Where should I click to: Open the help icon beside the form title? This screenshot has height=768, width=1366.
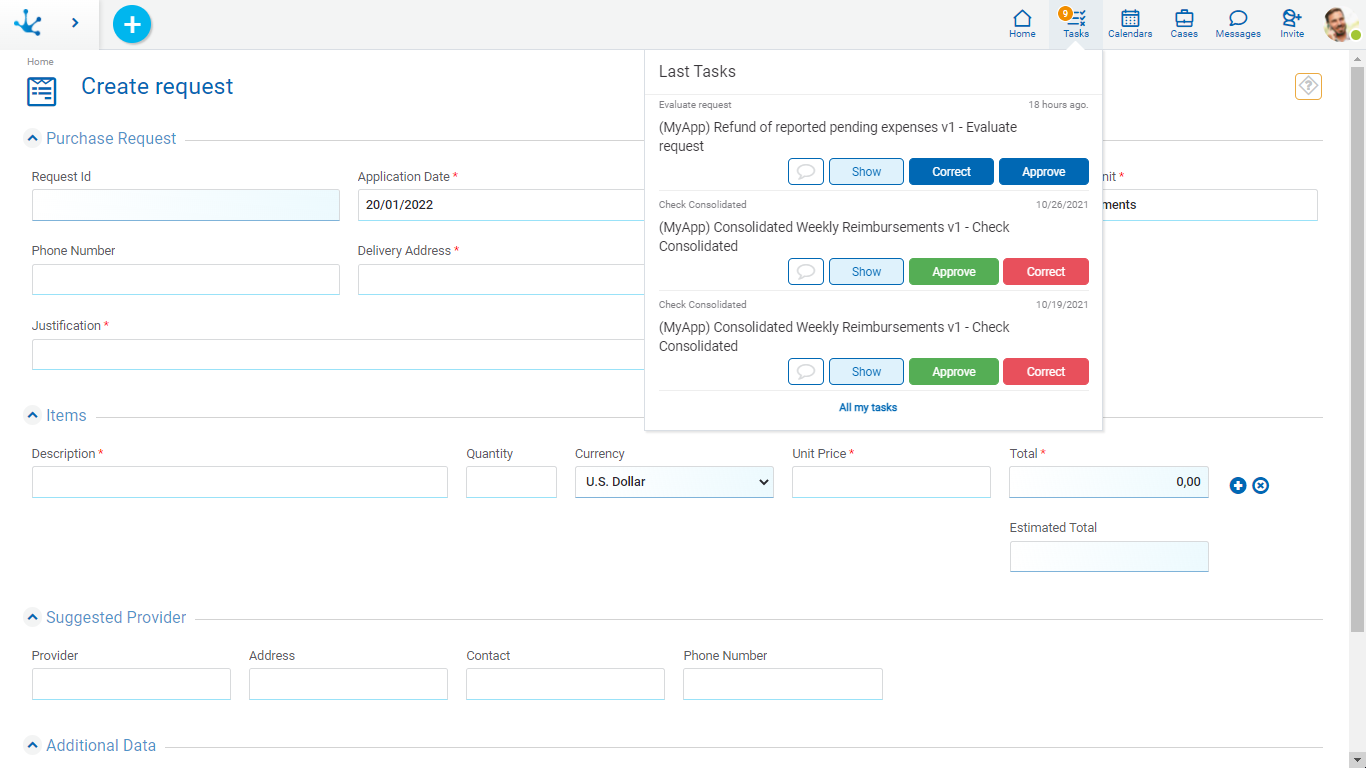1308,87
